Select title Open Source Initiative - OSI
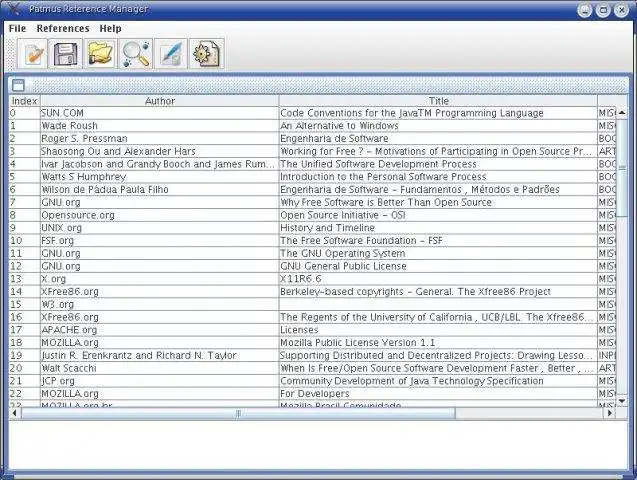Image resolution: width=637 pixels, height=480 pixels. click(438, 215)
